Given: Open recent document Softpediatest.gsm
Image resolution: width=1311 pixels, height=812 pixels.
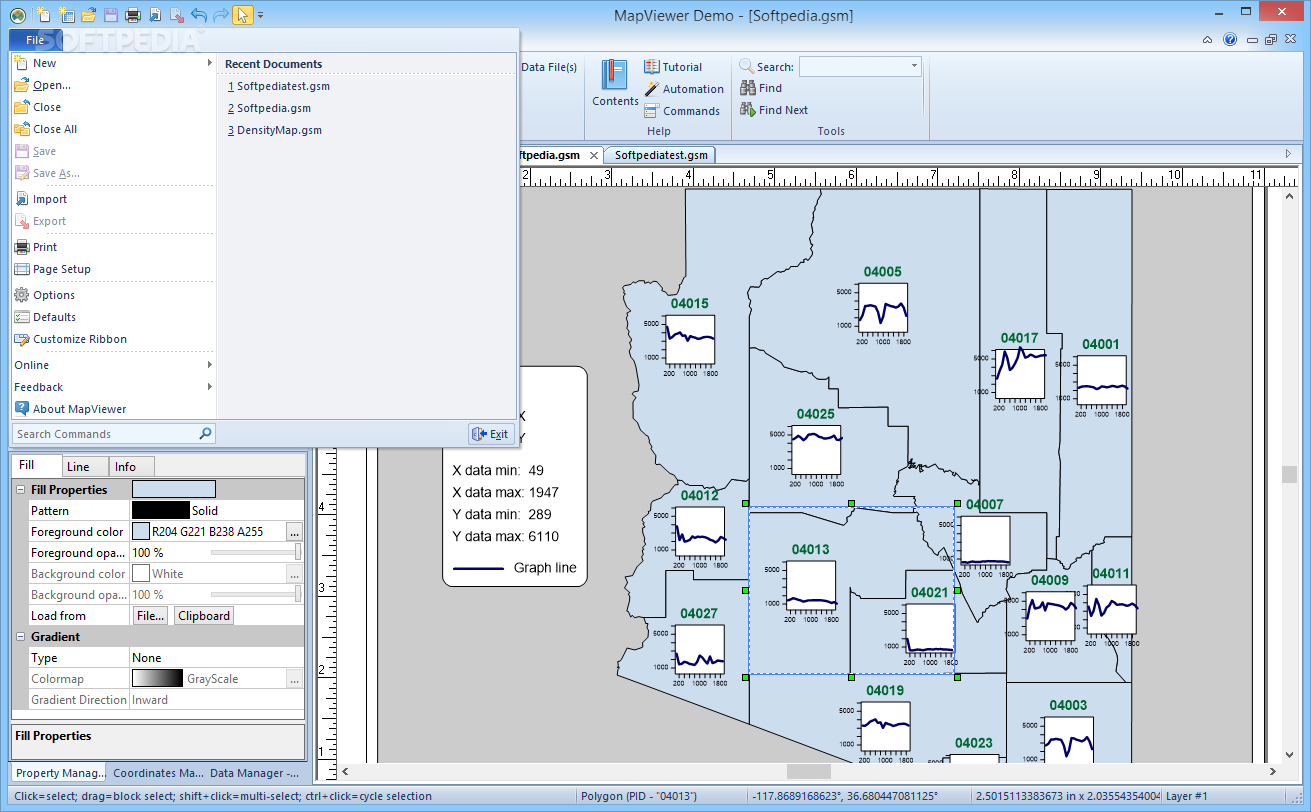Looking at the screenshot, I should pos(279,86).
